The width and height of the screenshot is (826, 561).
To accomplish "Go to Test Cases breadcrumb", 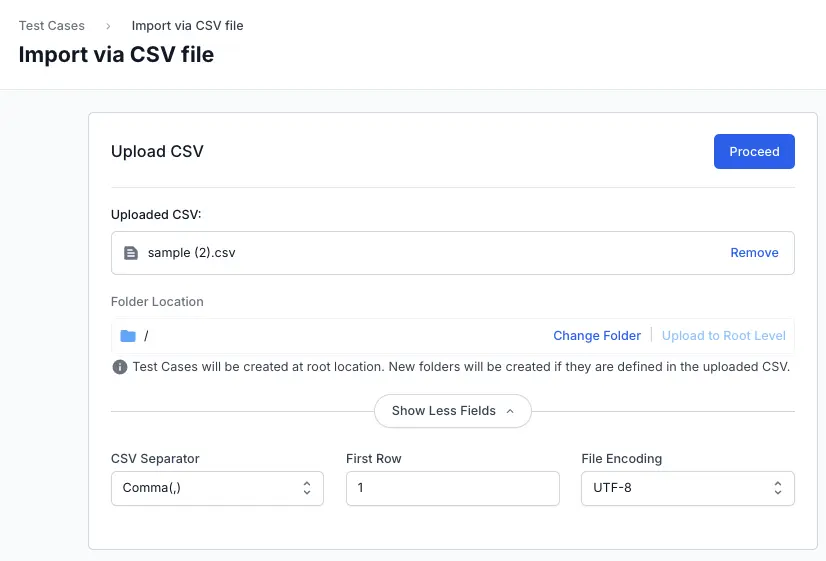I will point(52,26).
